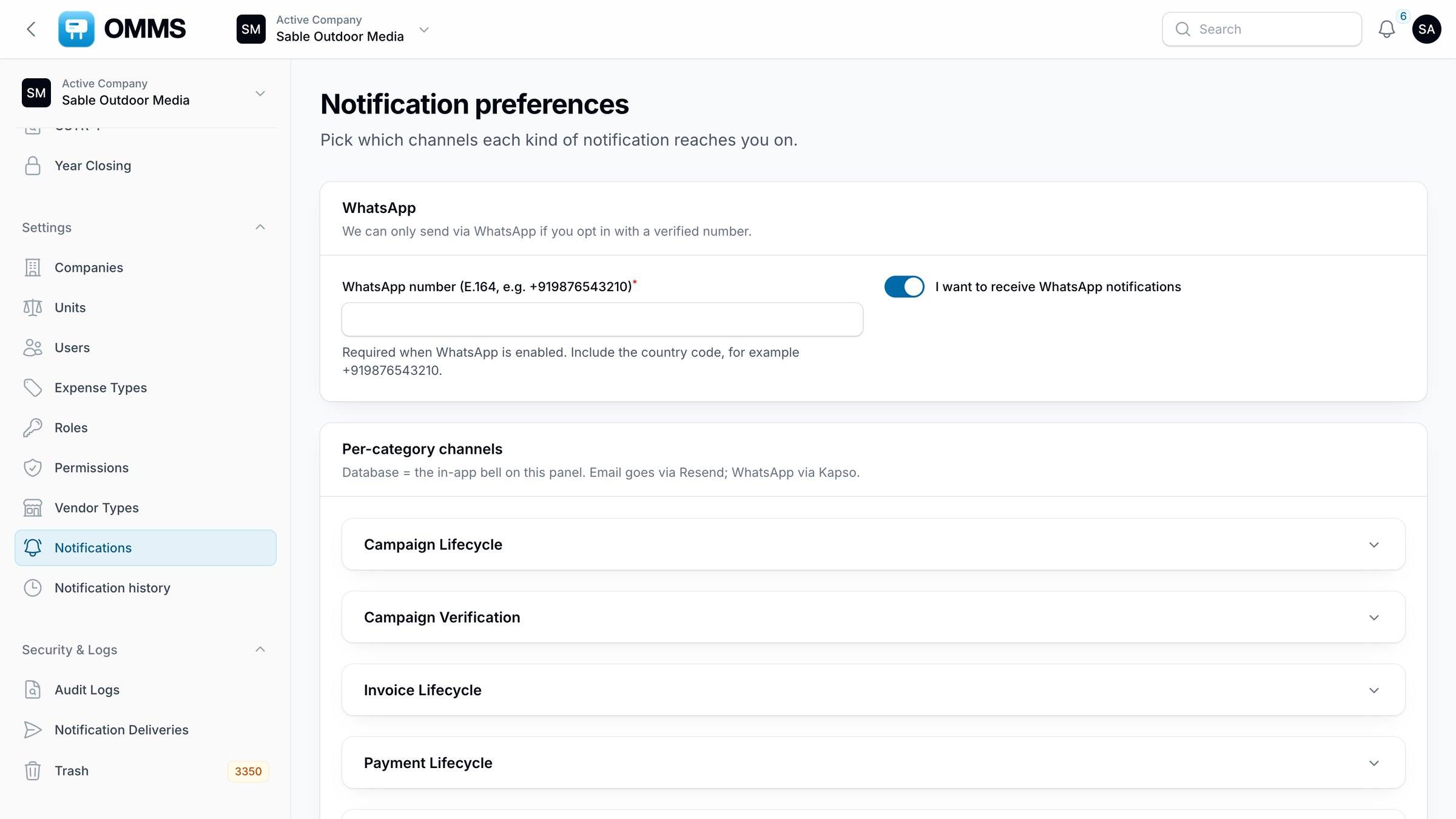The height and width of the screenshot is (819, 1456).
Task: Open Notification Deliveries page
Action: coord(146,730)
